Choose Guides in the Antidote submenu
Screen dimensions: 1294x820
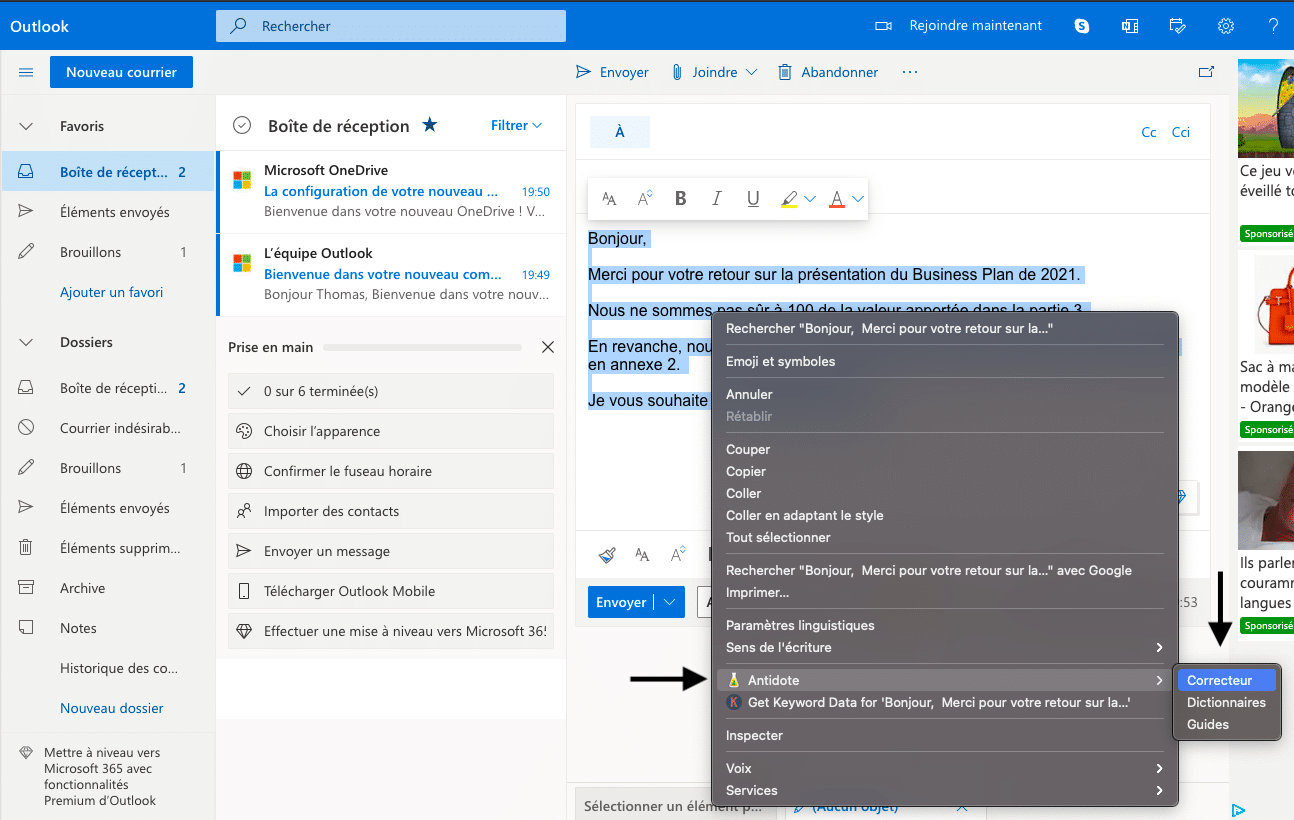coord(1227,724)
